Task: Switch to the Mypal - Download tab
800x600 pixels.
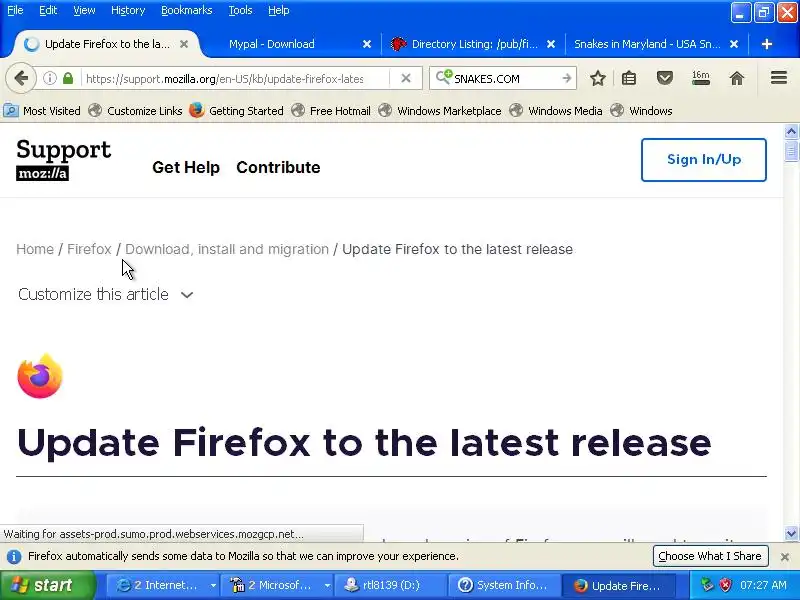Action: [271, 44]
